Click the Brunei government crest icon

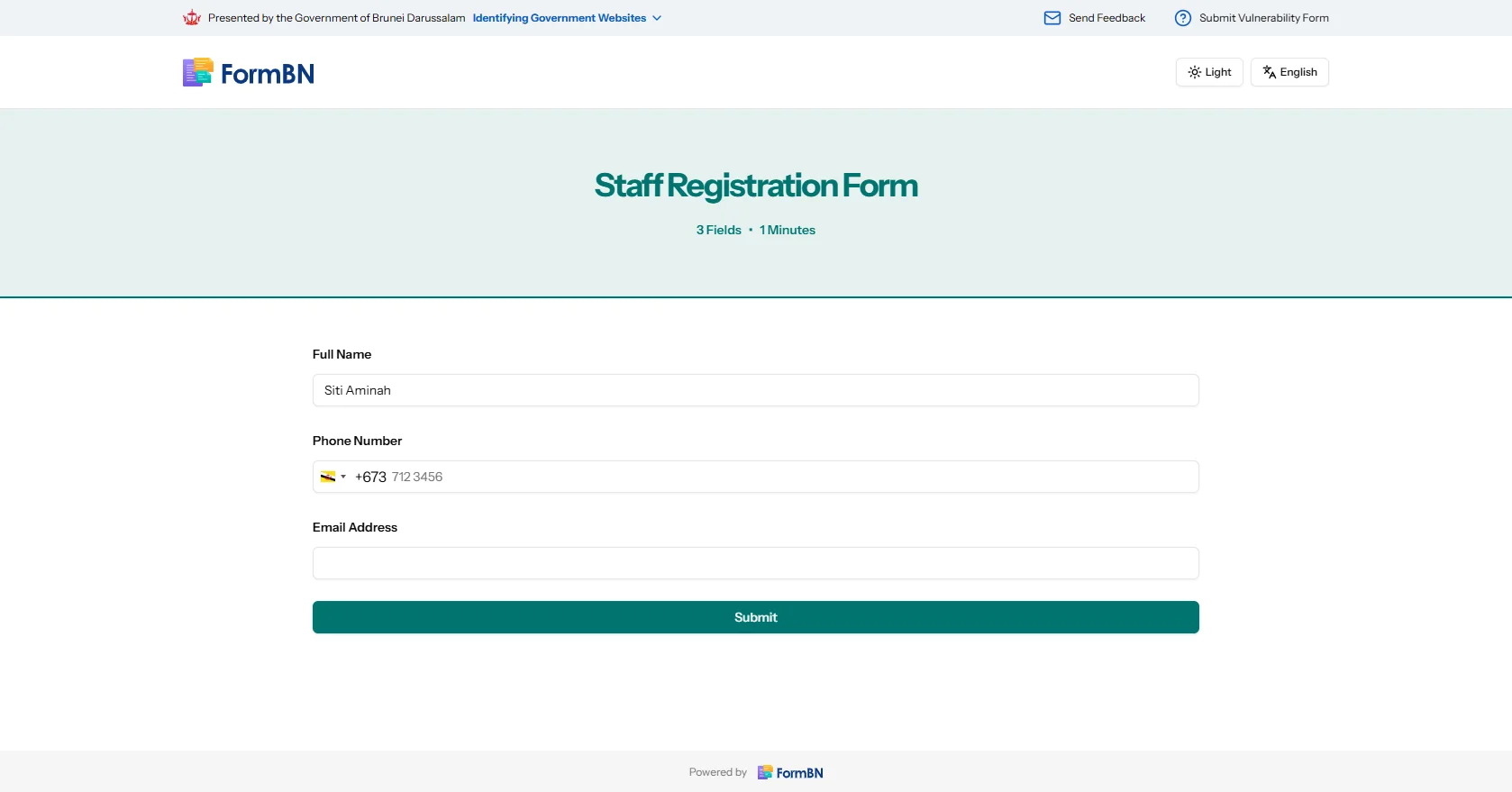coord(191,18)
